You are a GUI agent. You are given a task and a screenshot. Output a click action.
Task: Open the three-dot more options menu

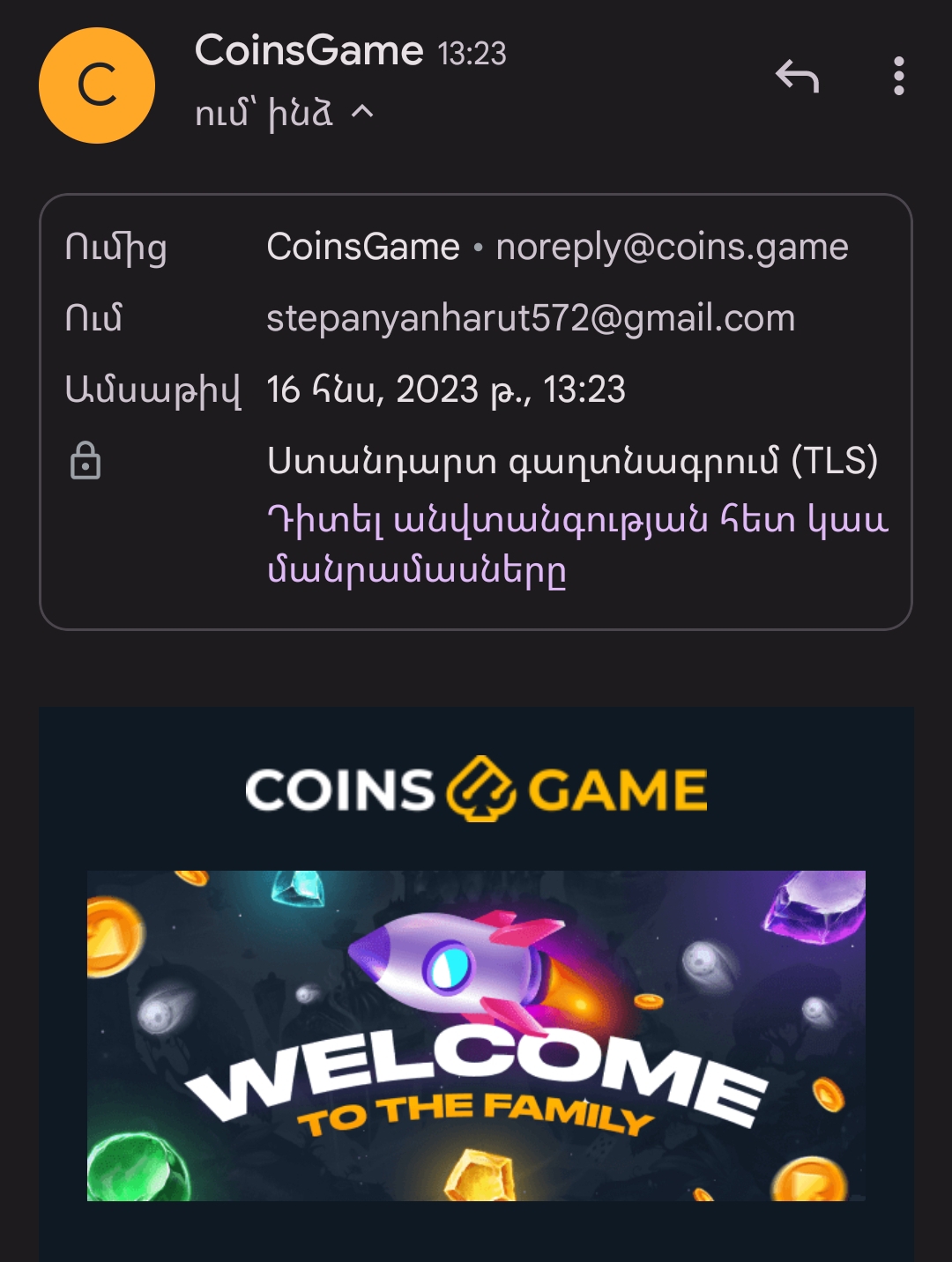tap(898, 77)
